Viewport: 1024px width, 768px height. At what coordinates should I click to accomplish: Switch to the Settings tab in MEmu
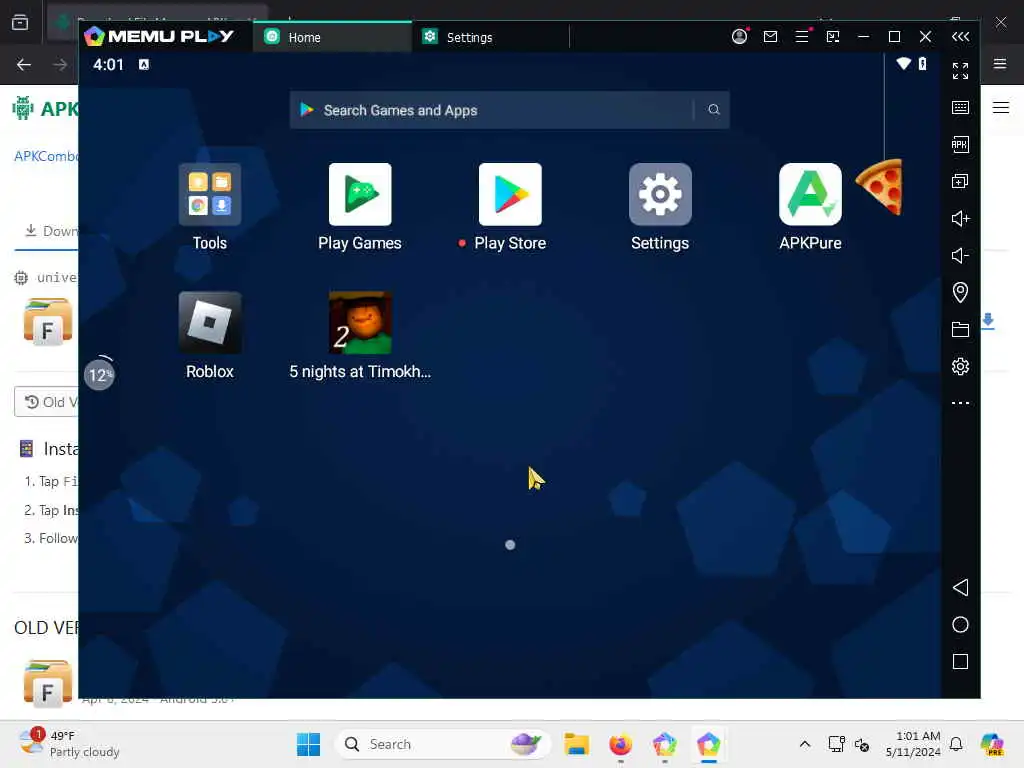[490, 37]
